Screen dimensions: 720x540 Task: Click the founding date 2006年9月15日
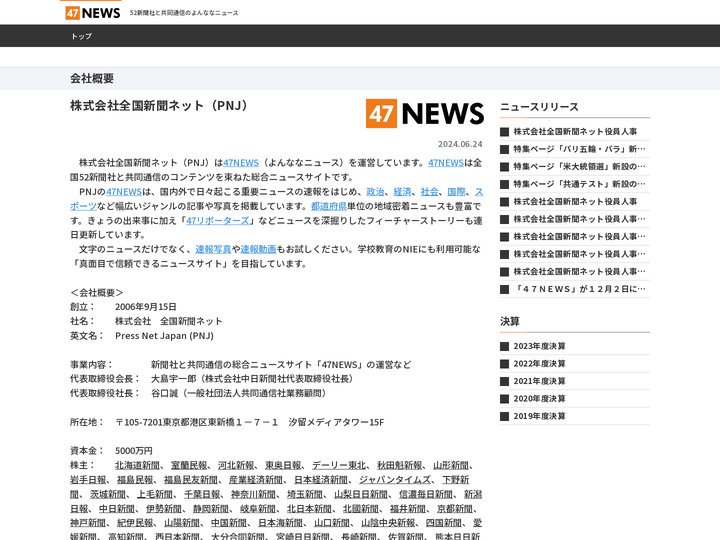click(x=146, y=307)
